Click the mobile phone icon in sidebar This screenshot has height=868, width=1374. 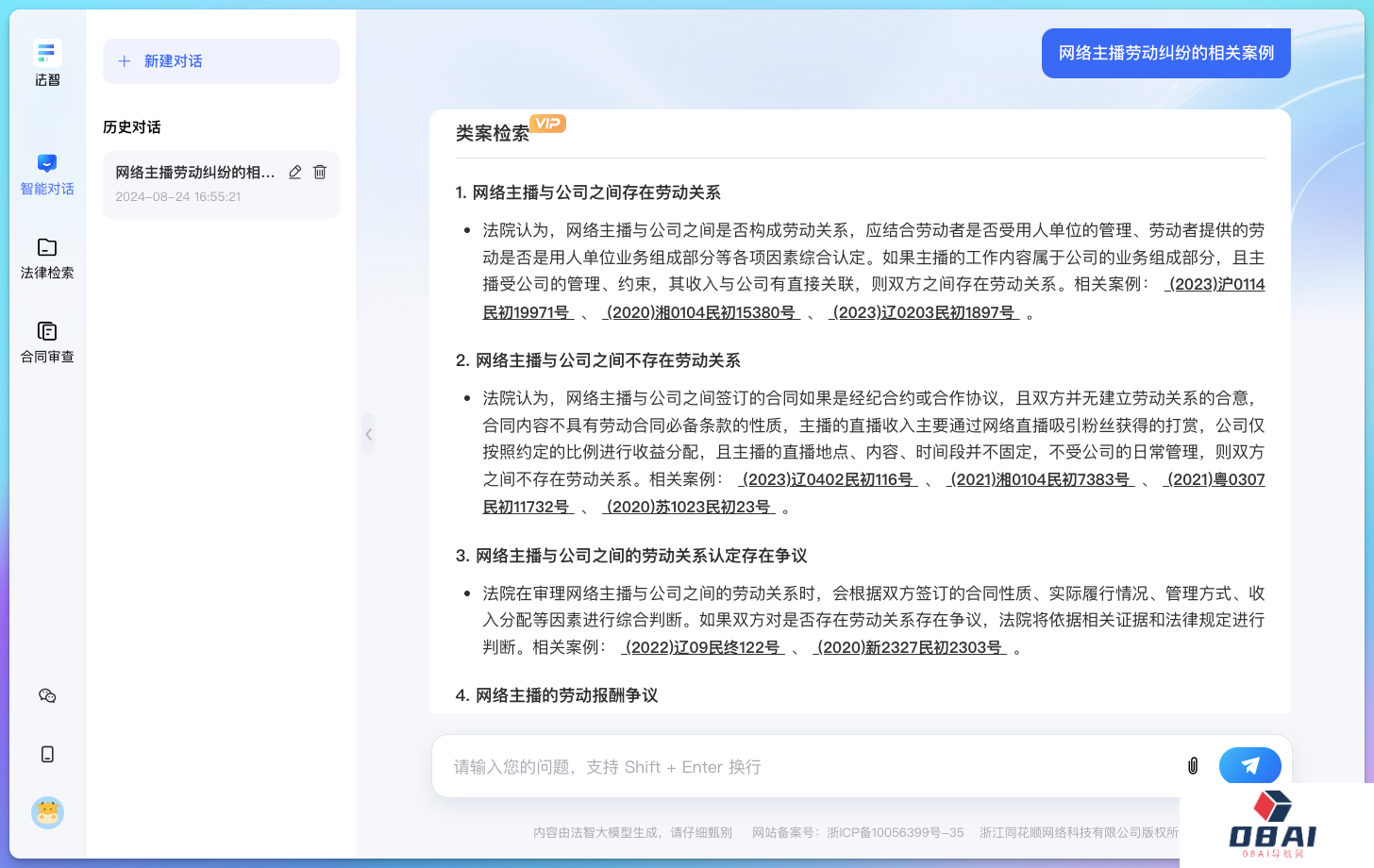click(x=47, y=755)
